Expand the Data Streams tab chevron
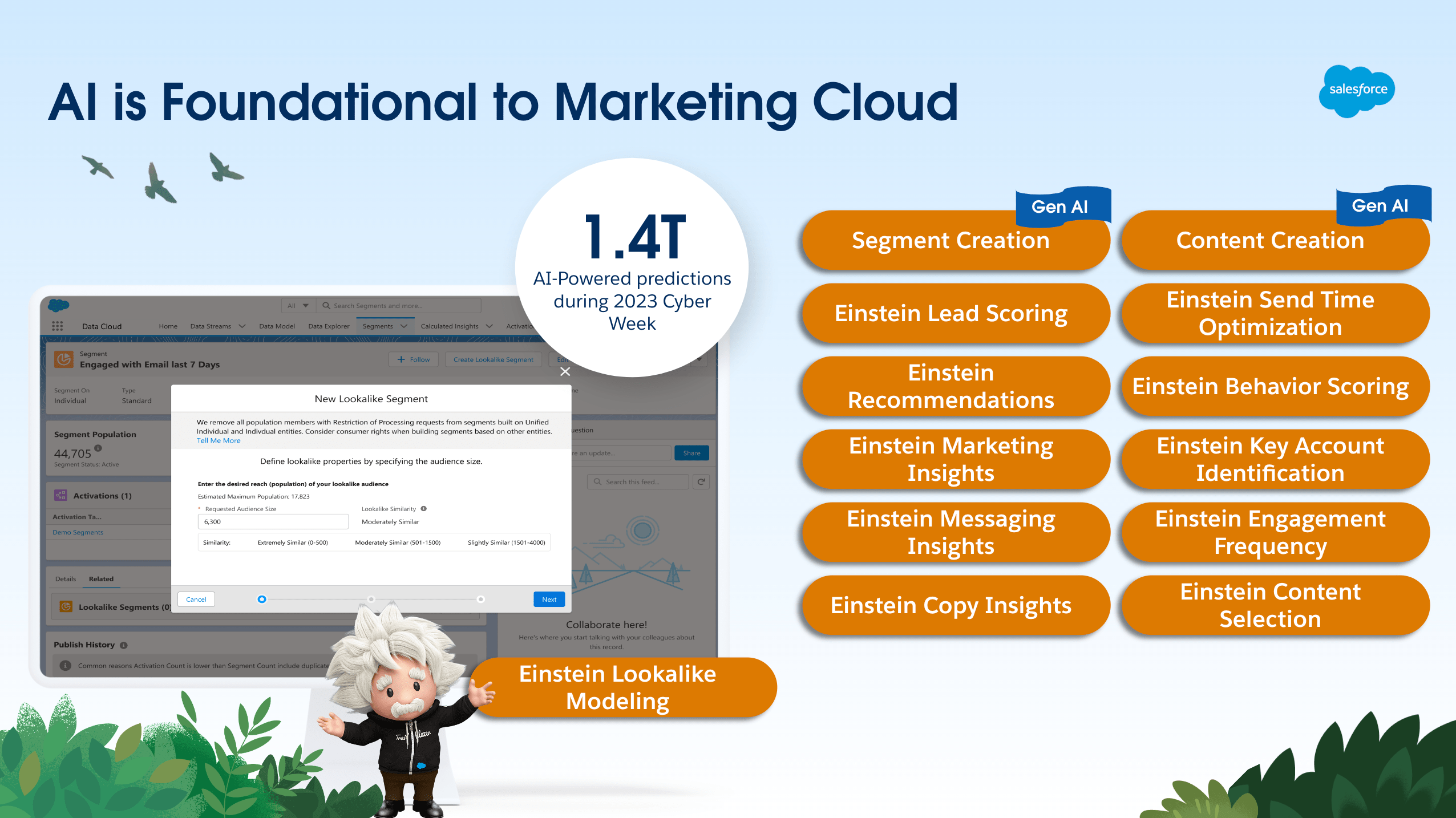1456x818 pixels. point(242,326)
